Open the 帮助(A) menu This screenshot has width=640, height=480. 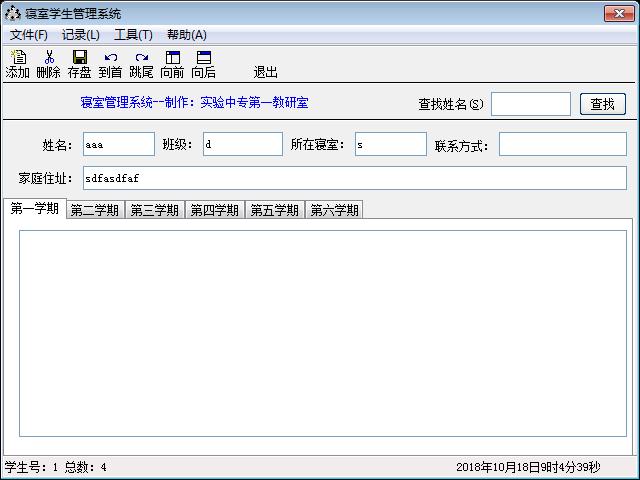pyautogui.click(x=187, y=35)
